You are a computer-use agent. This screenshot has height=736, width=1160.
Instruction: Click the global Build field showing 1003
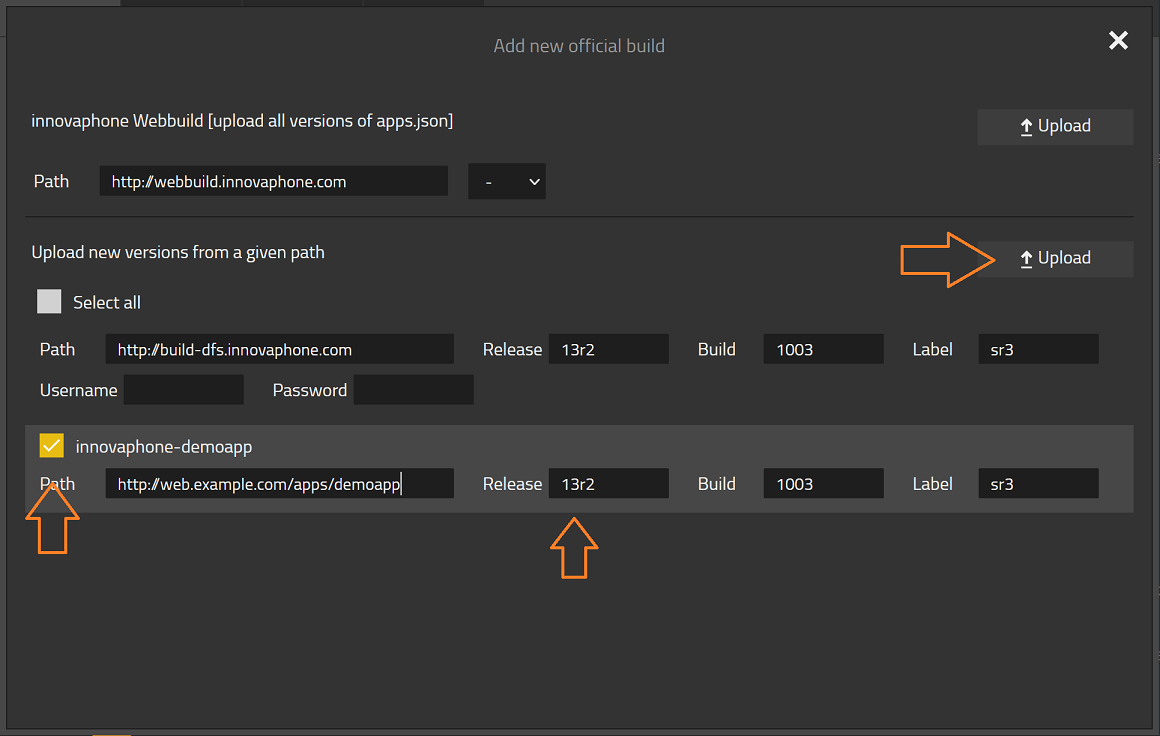[x=823, y=350]
